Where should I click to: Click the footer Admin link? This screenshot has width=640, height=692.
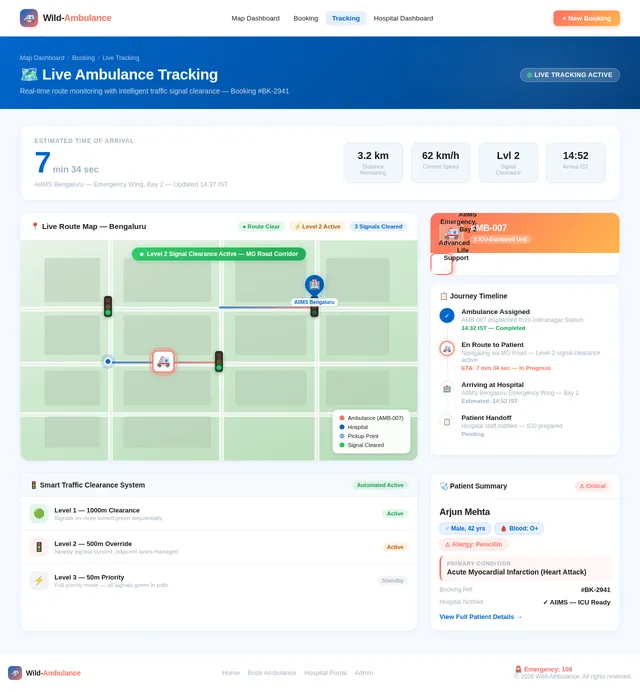click(364, 673)
